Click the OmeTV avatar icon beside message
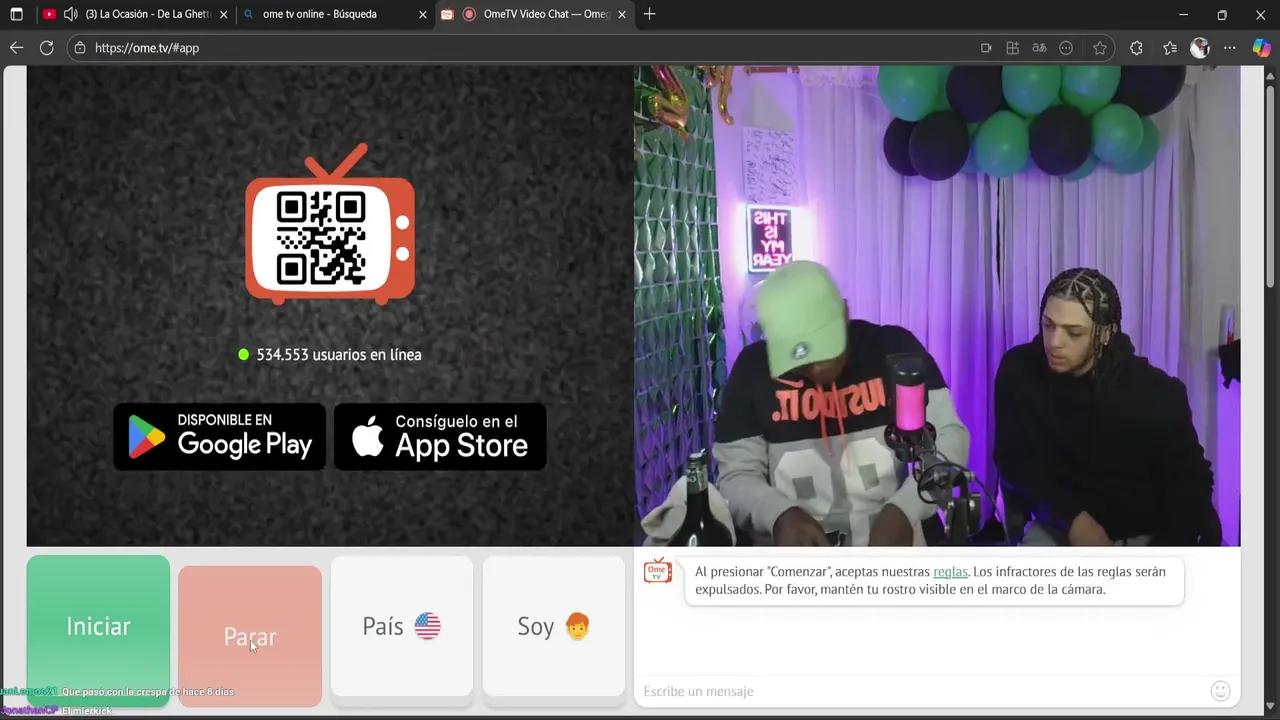Image resolution: width=1280 pixels, height=720 pixels. (658, 571)
